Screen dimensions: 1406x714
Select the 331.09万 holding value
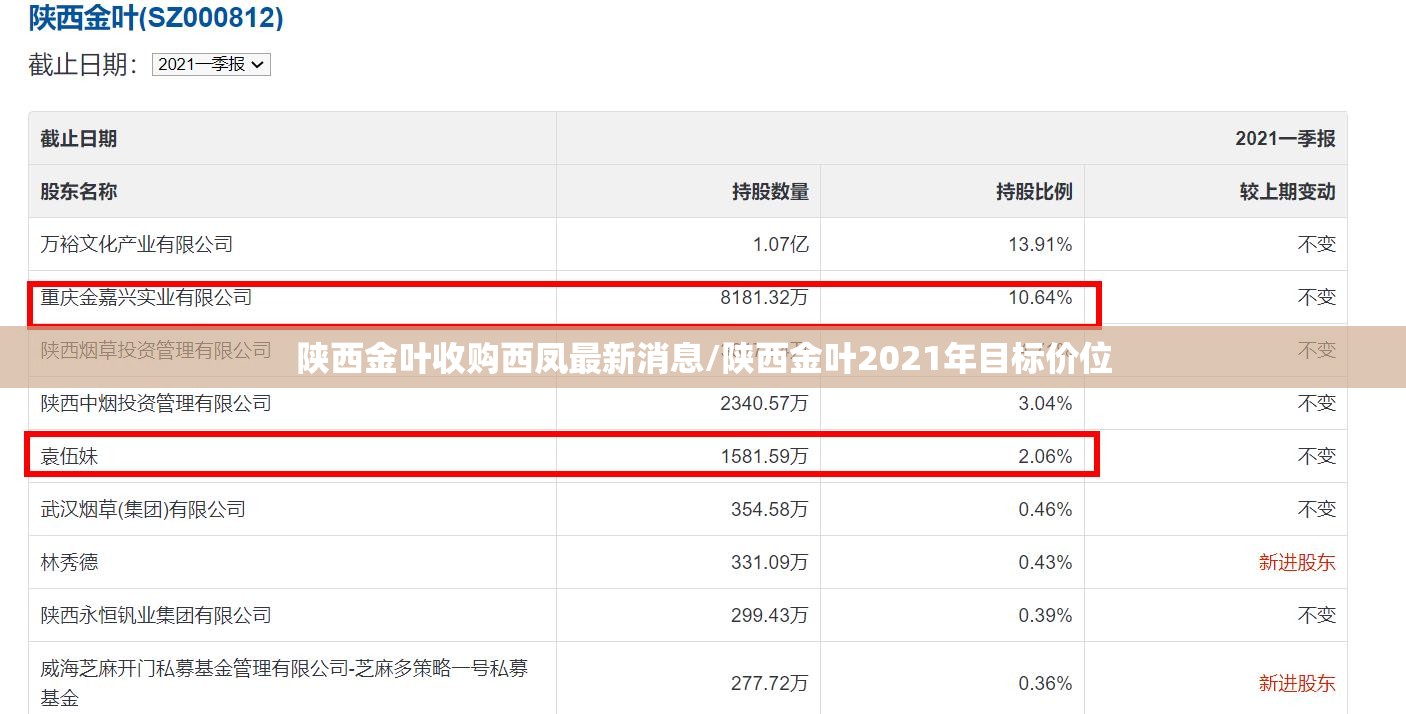pyautogui.click(x=770, y=562)
